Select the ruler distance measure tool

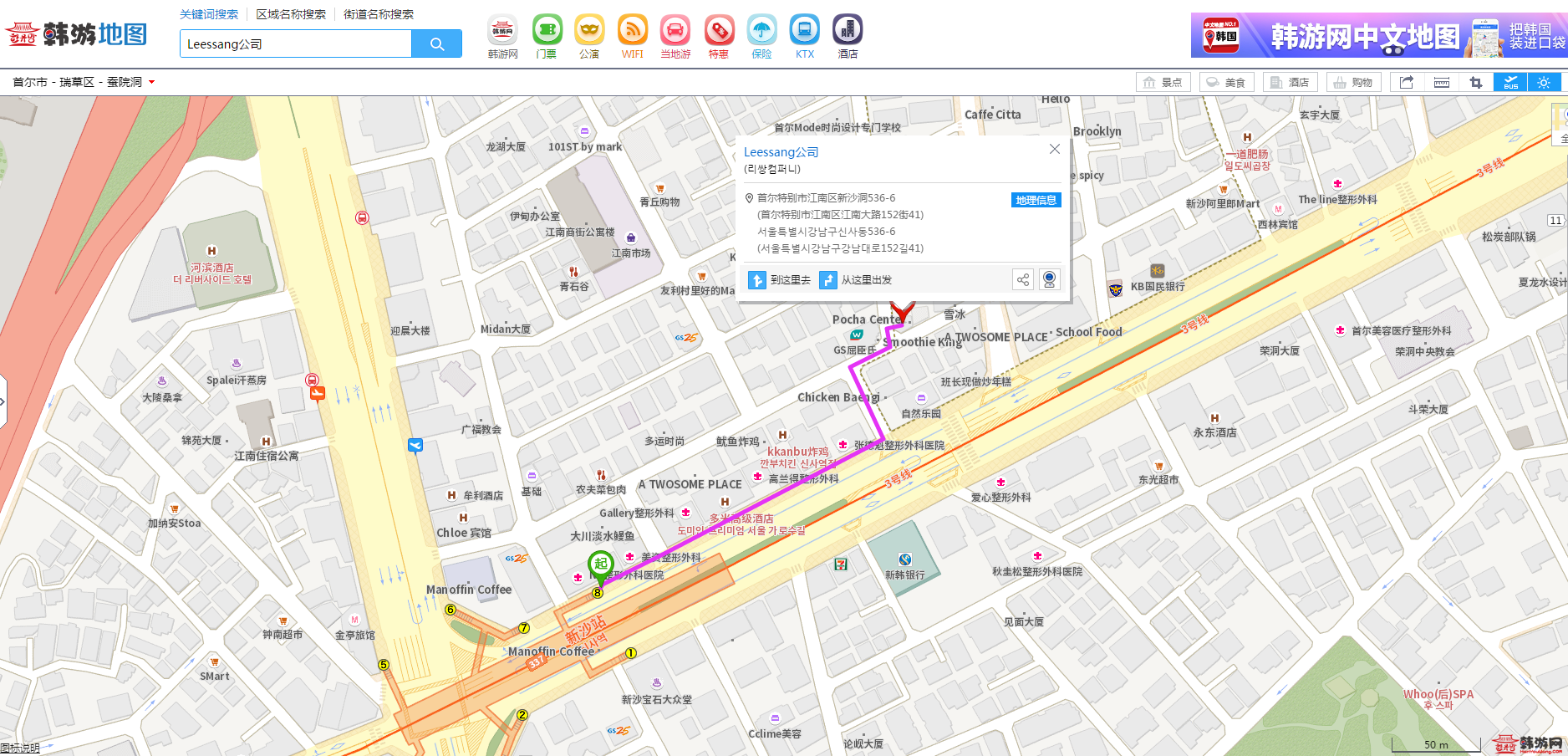(1442, 82)
